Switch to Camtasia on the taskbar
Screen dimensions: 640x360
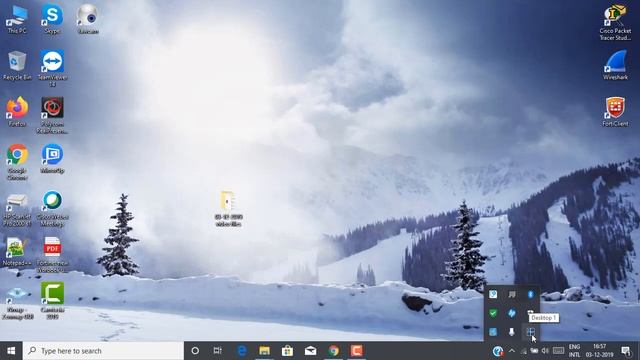[356, 351]
